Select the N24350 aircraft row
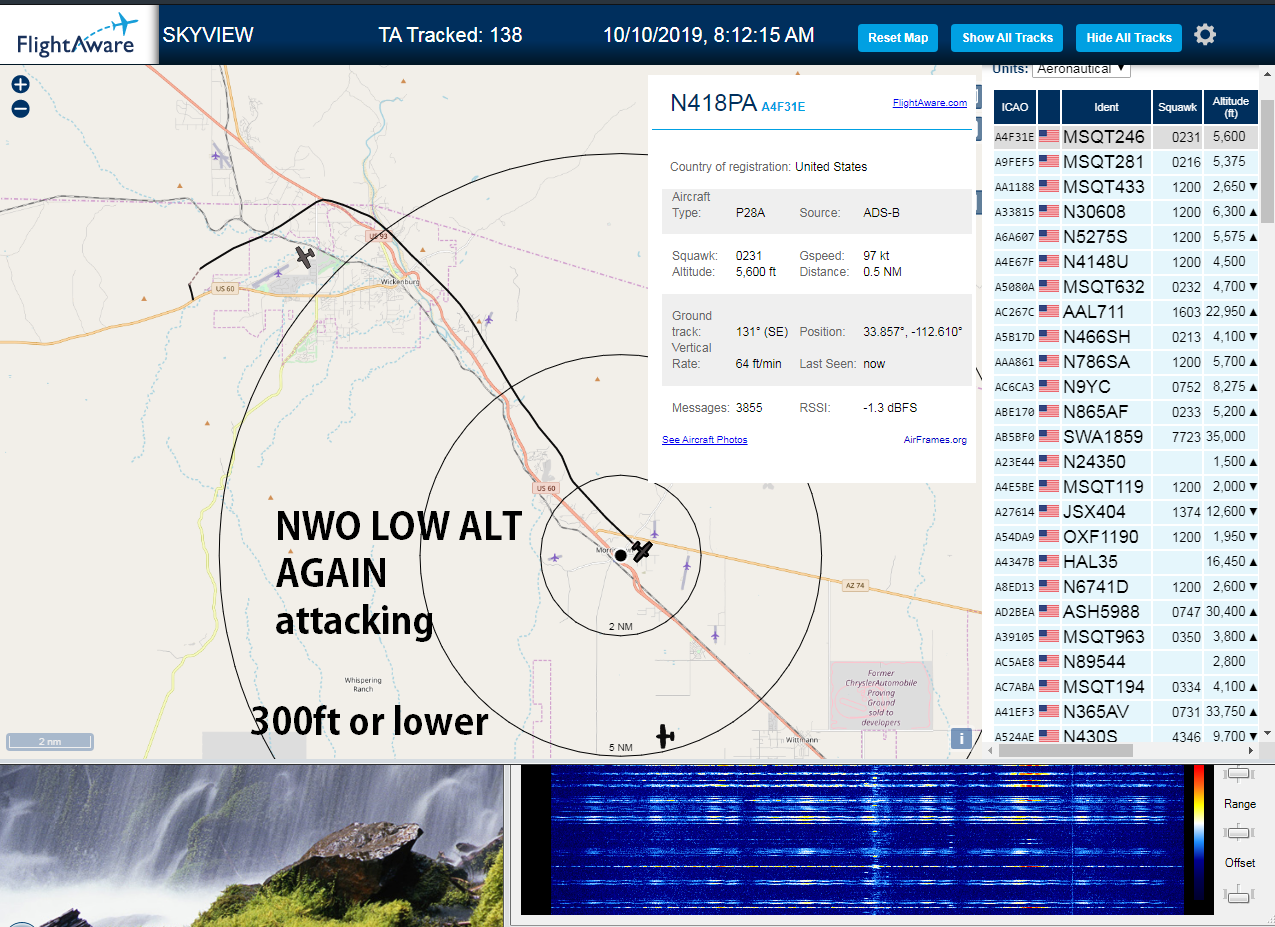Image resolution: width=1275 pixels, height=927 pixels. (x=1126, y=461)
